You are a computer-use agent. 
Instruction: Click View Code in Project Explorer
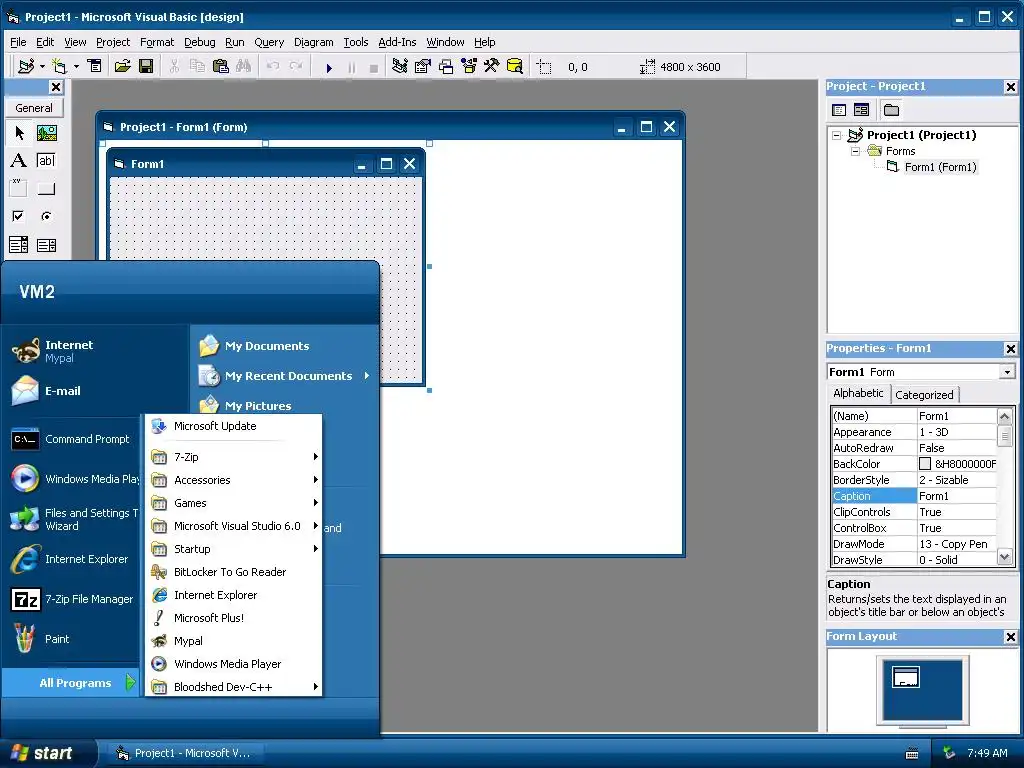point(839,110)
